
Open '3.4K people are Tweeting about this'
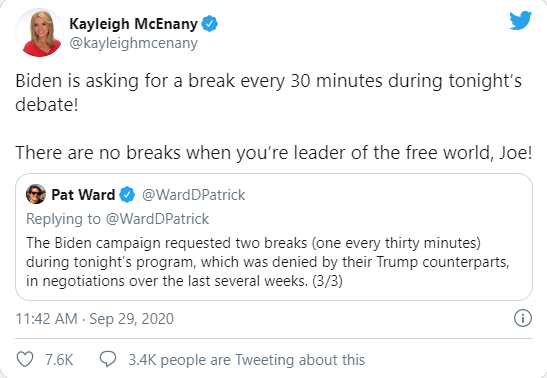[247, 360]
